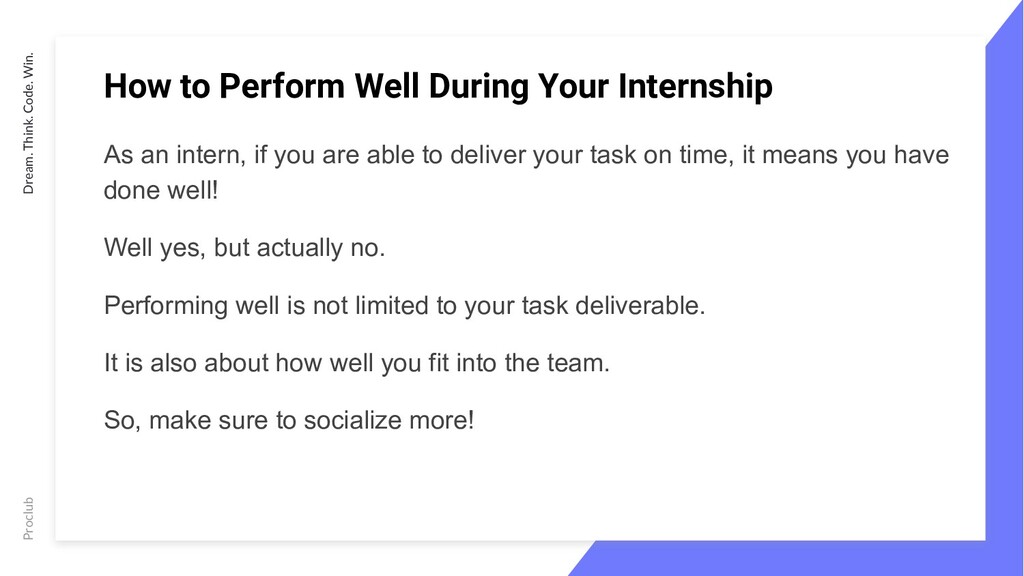Screen dimensions: 1024x576
Task: Click the sentence about fitting into the team
Action: [x=357, y=363]
